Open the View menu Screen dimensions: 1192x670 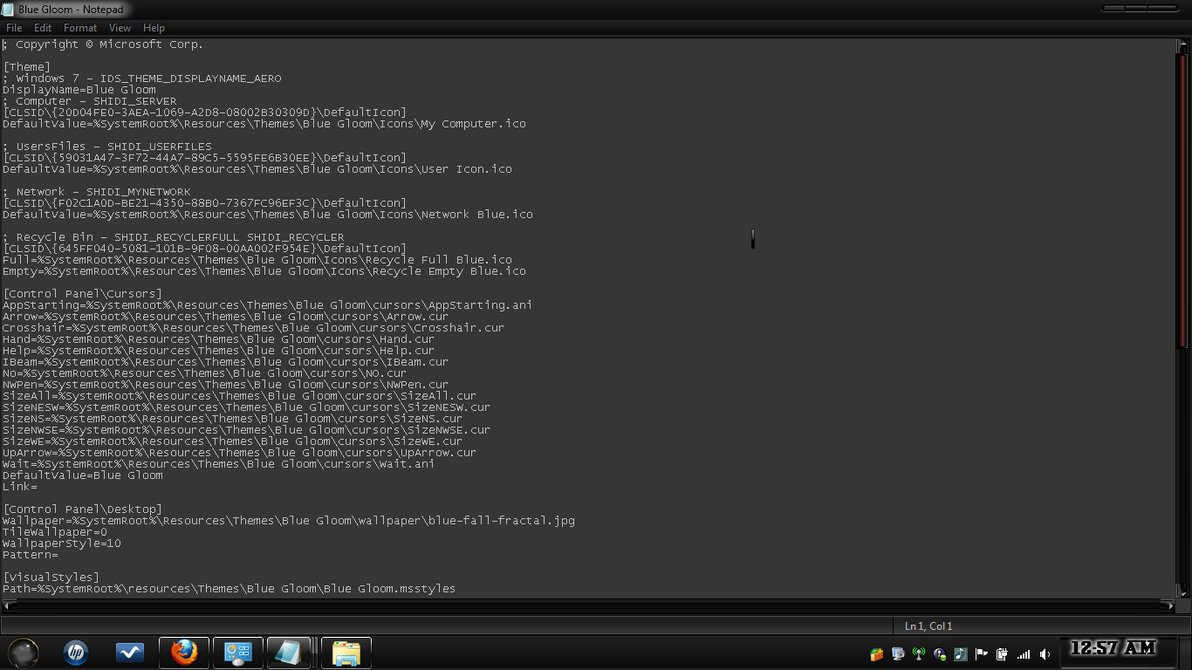click(x=119, y=27)
